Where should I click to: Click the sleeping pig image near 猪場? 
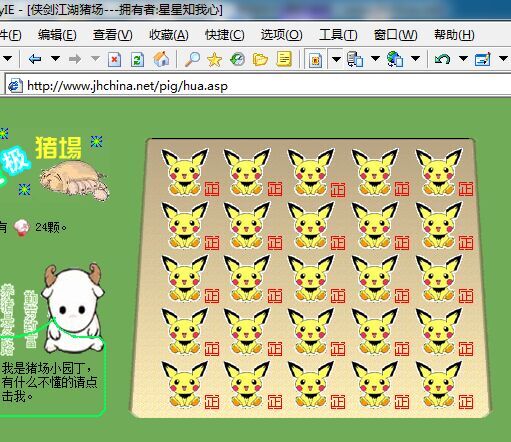tap(75, 181)
